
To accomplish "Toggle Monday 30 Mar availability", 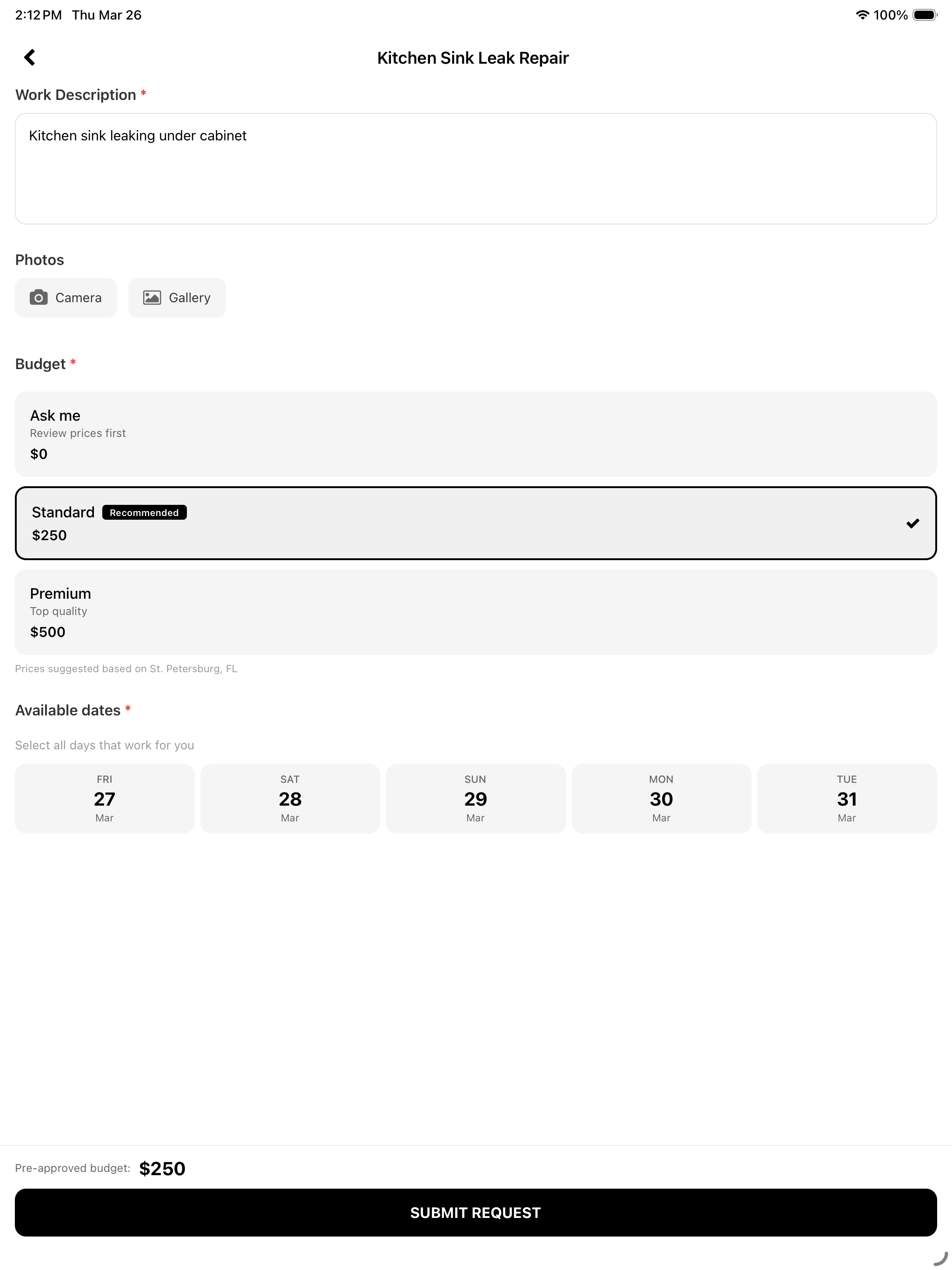I will (661, 798).
